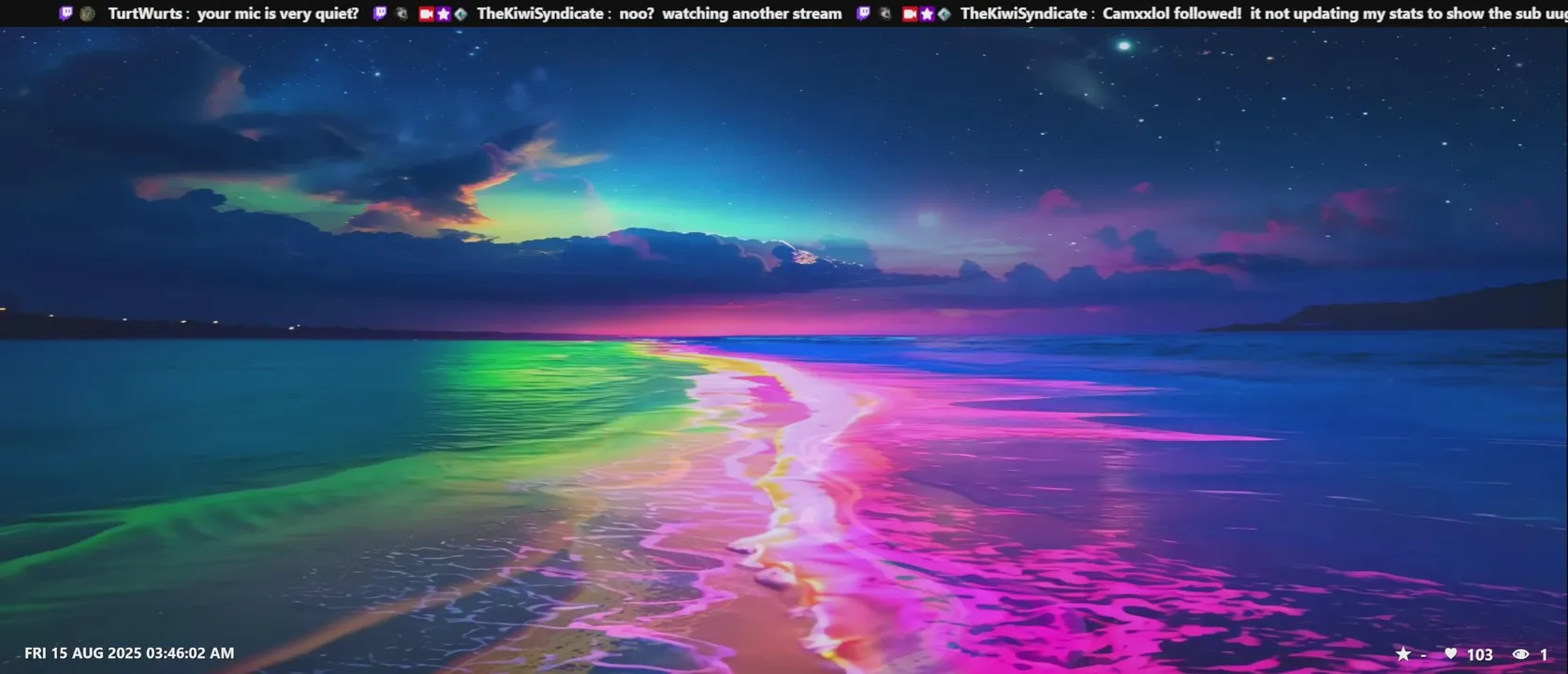Click TurtWurts' round avatar icon
The height and width of the screenshot is (674, 1568).
[x=87, y=14]
